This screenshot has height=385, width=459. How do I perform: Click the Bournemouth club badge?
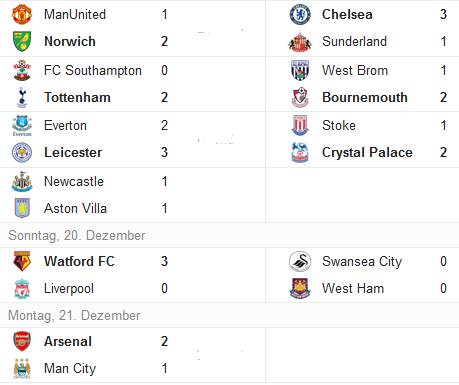[x=300, y=97]
